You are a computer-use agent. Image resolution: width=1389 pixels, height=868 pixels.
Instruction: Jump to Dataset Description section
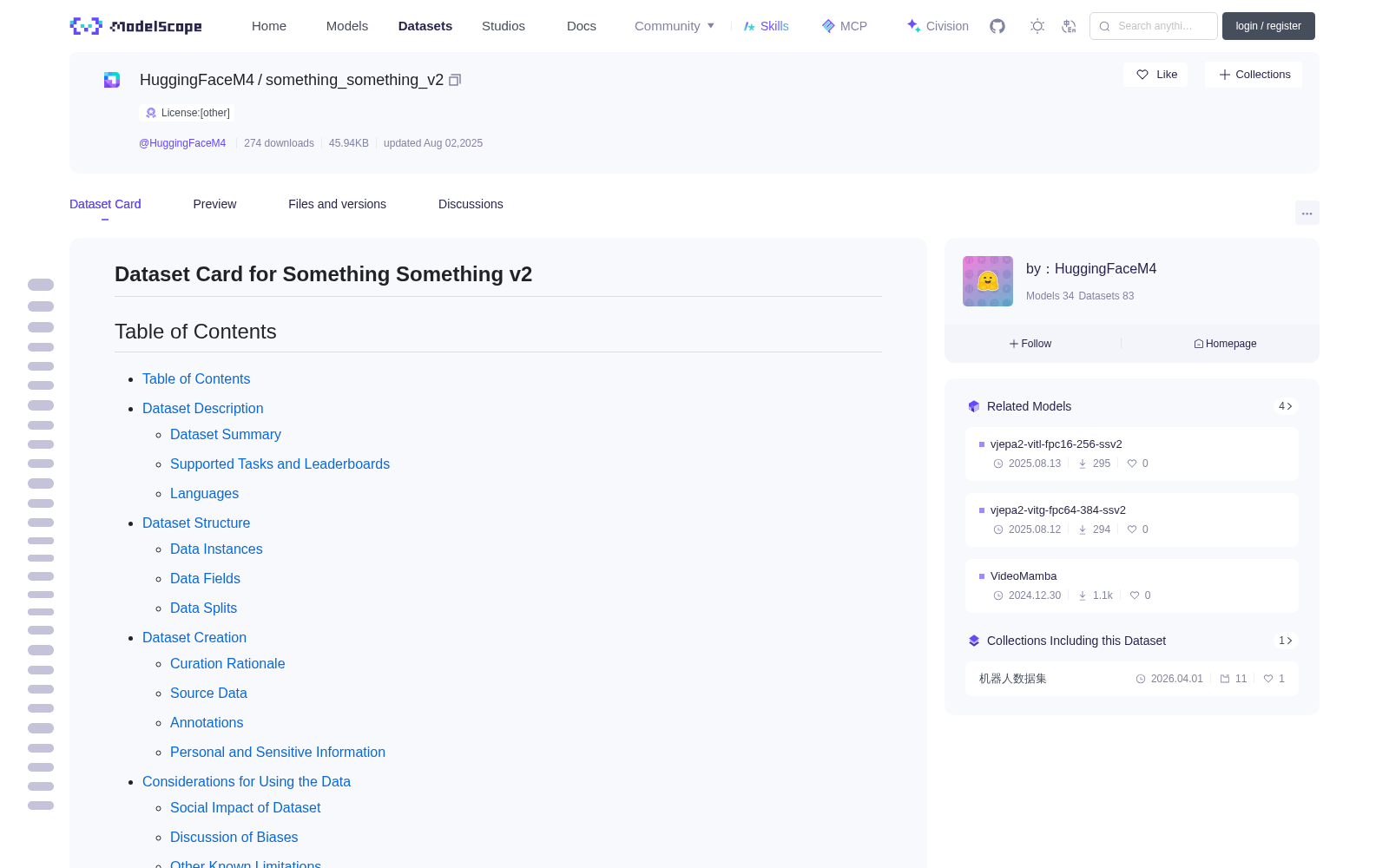(x=203, y=408)
